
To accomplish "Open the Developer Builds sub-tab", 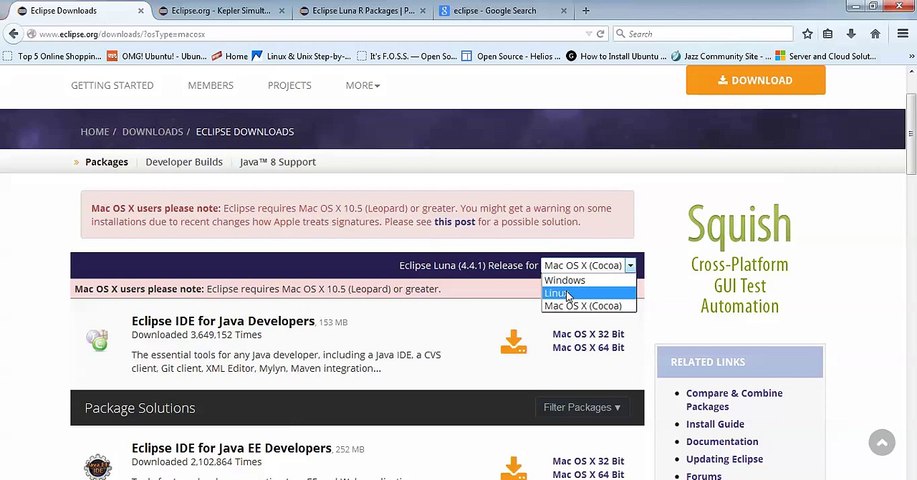I will [184, 162].
